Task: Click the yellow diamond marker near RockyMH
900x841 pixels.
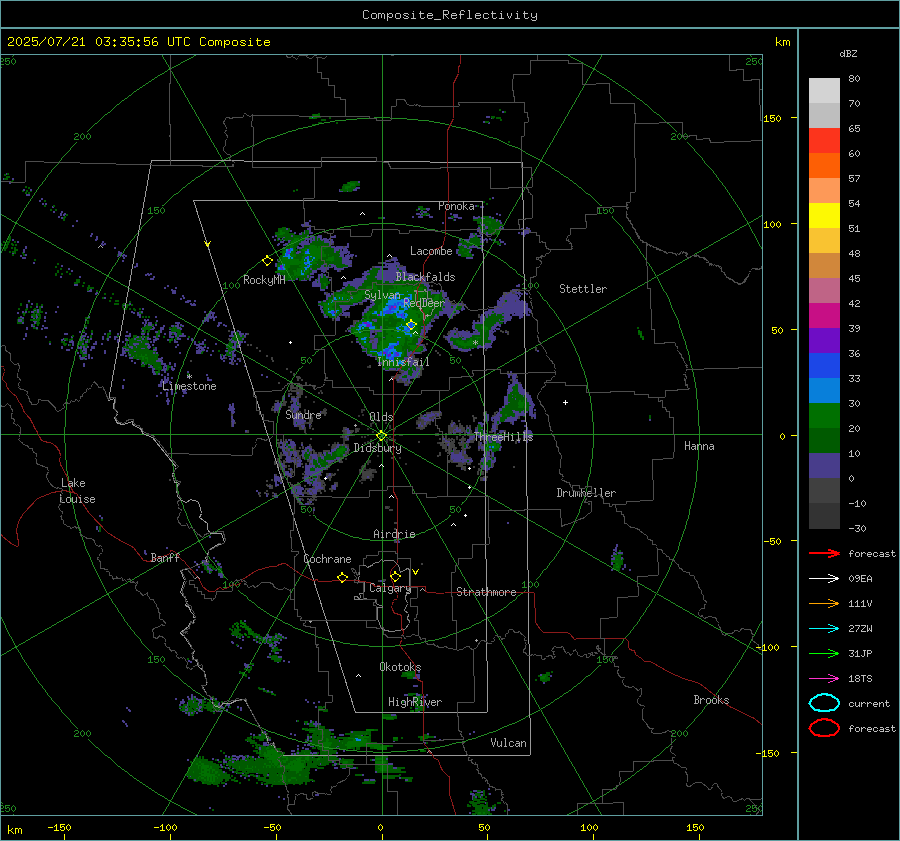Action: coord(267,261)
